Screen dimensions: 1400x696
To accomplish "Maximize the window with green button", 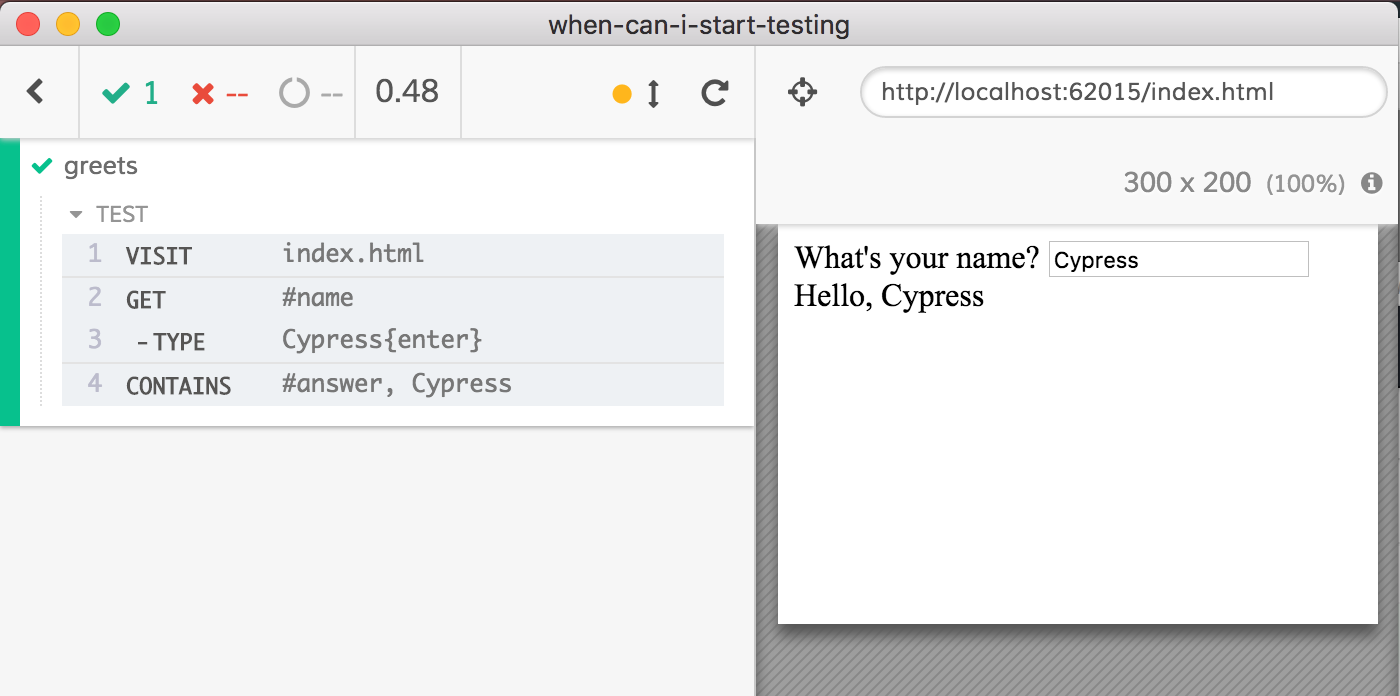I will [x=107, y=24].
